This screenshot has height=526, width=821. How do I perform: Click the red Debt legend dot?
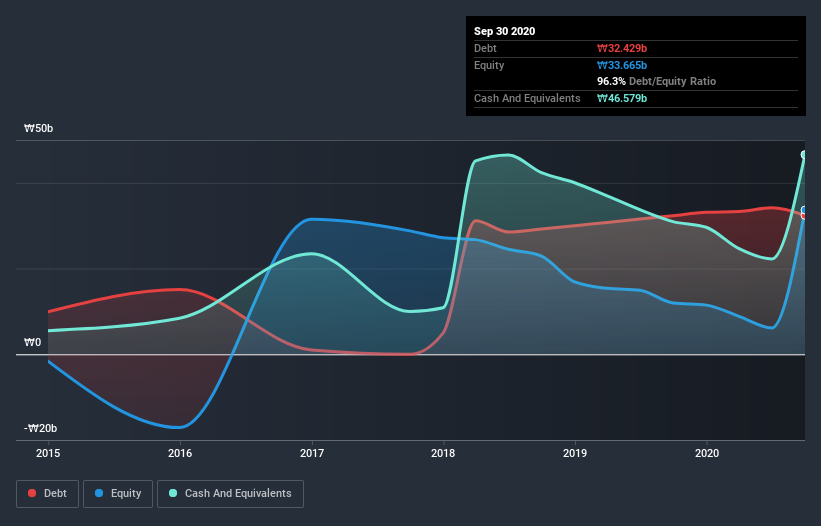[32, 493]
